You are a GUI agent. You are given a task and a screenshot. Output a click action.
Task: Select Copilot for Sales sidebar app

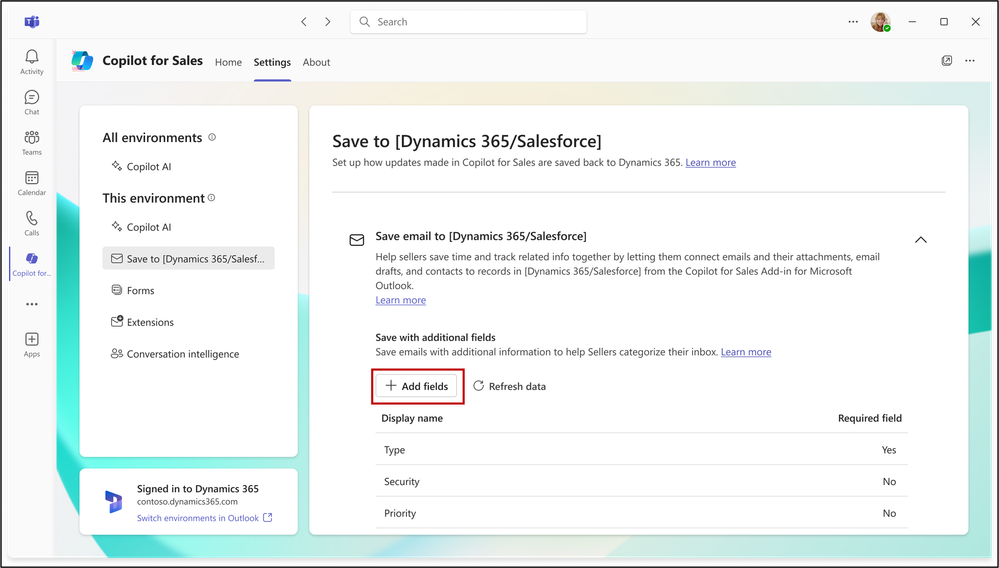click(x=31, y=264)
